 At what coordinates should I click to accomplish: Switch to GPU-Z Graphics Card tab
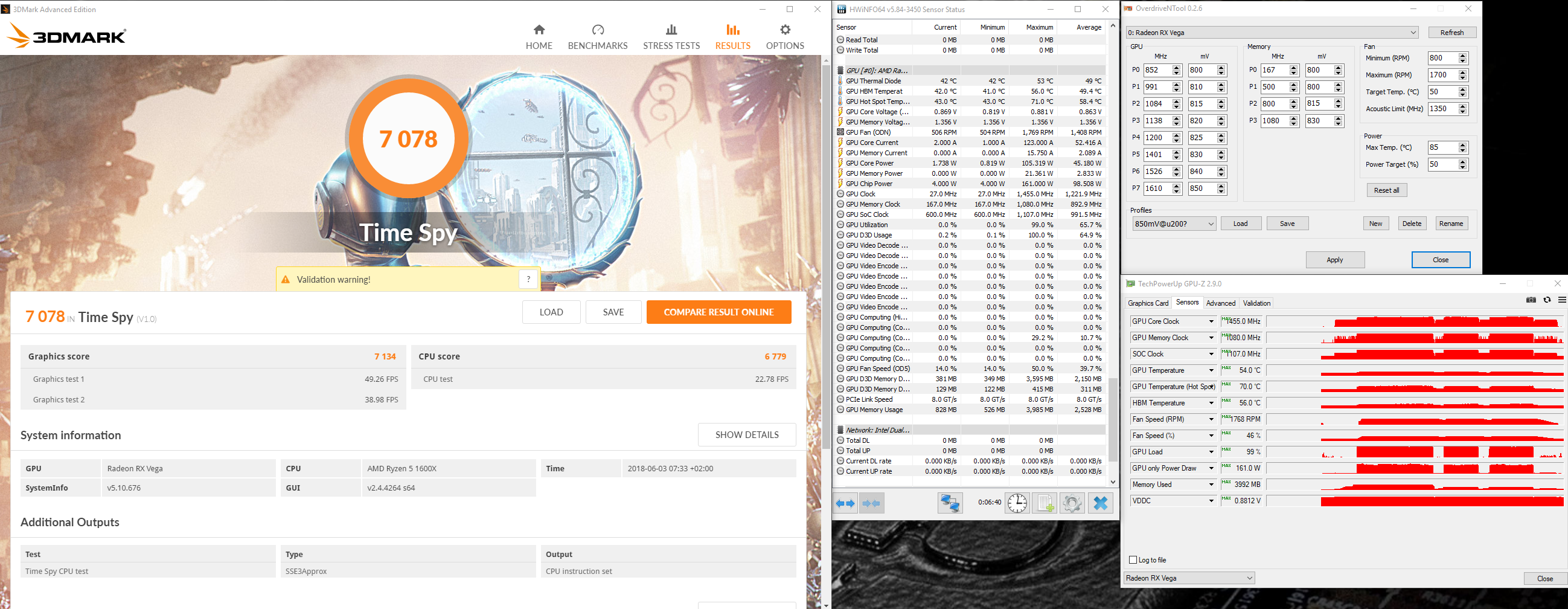[x=1148, y=303]
